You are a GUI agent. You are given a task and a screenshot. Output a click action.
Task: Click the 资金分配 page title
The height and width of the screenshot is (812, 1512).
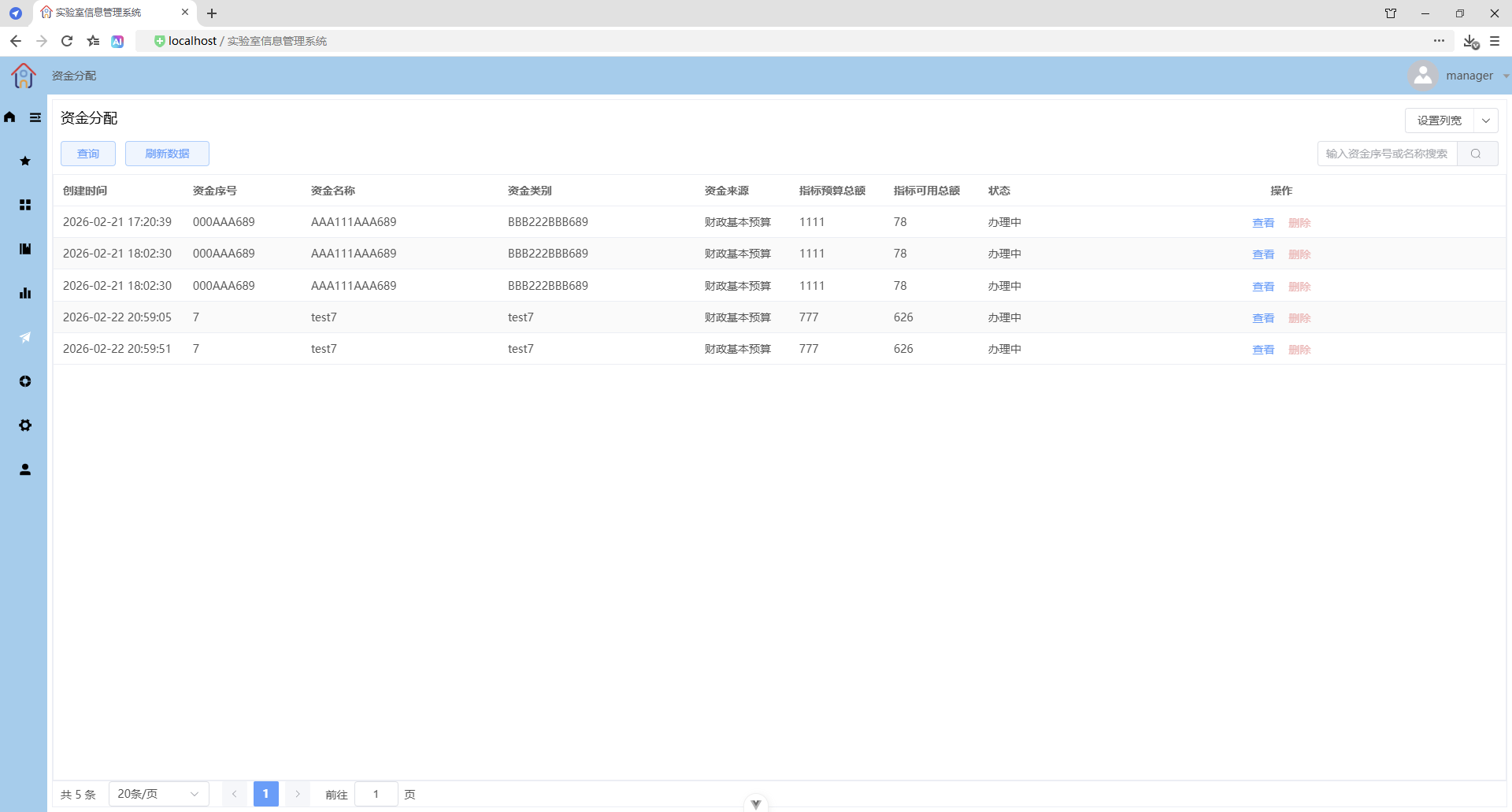click(89, 118)
